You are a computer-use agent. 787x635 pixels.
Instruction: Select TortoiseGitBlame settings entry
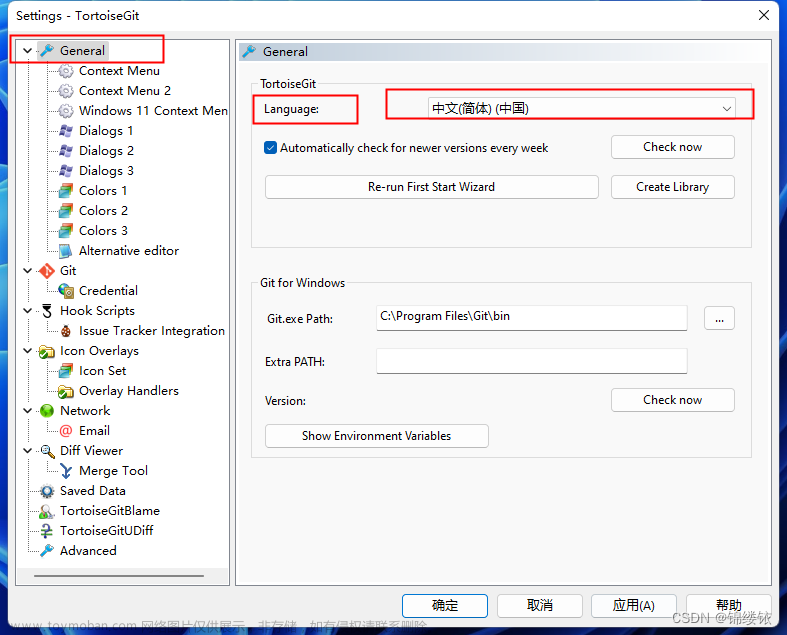click(x=110, y=511)
